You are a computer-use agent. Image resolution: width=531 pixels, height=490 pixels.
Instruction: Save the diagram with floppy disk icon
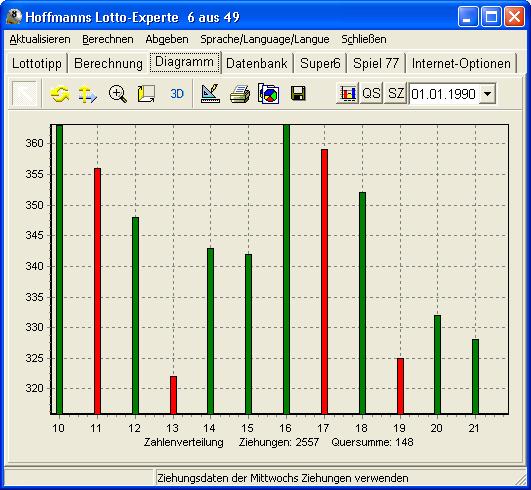click(298, 94)
